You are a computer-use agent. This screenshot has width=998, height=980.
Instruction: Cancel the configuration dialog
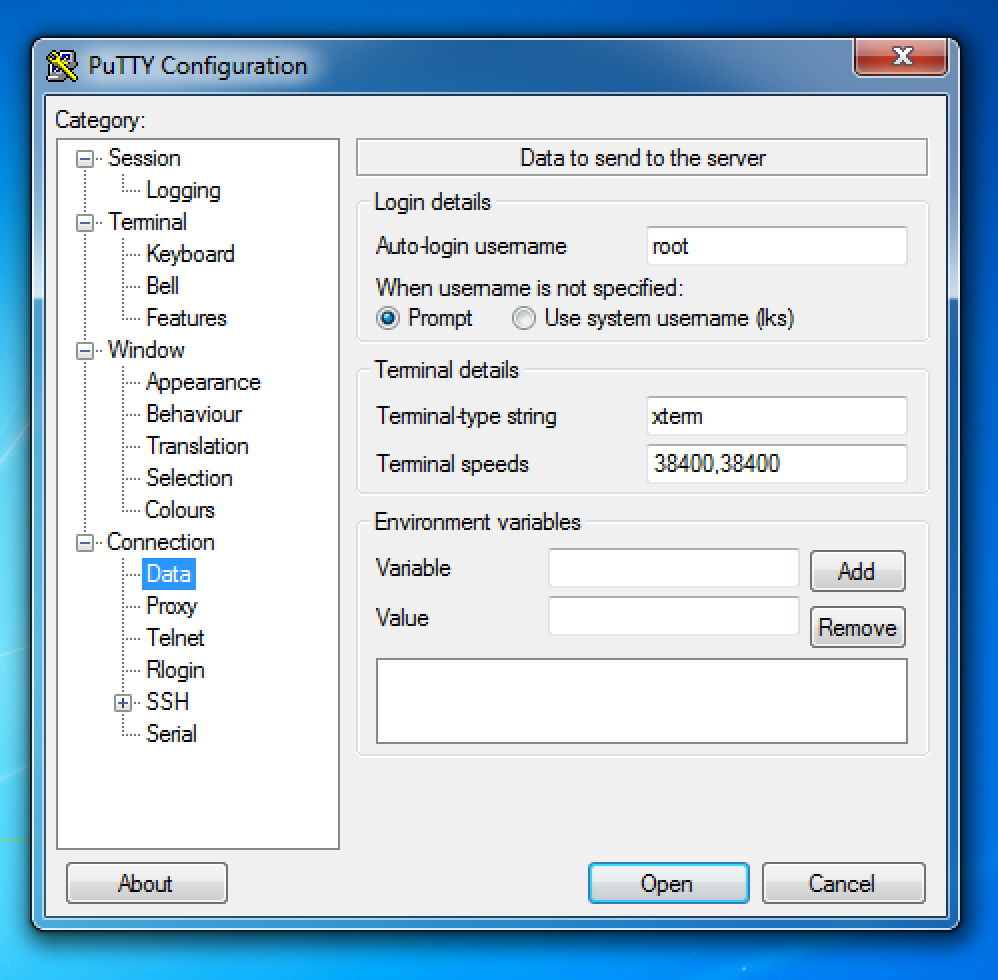(x=843, y=883)
